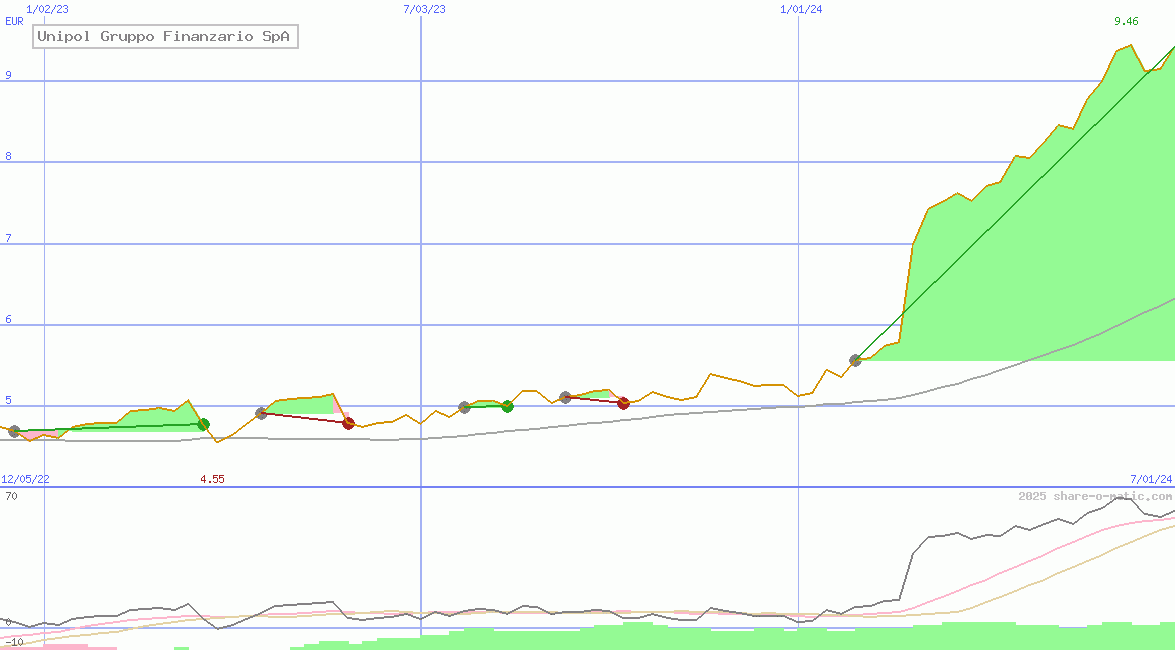Click red marker ending the second red trendline
The height and width of the screenshot is (650, 1175).
[x=623, y=403]
